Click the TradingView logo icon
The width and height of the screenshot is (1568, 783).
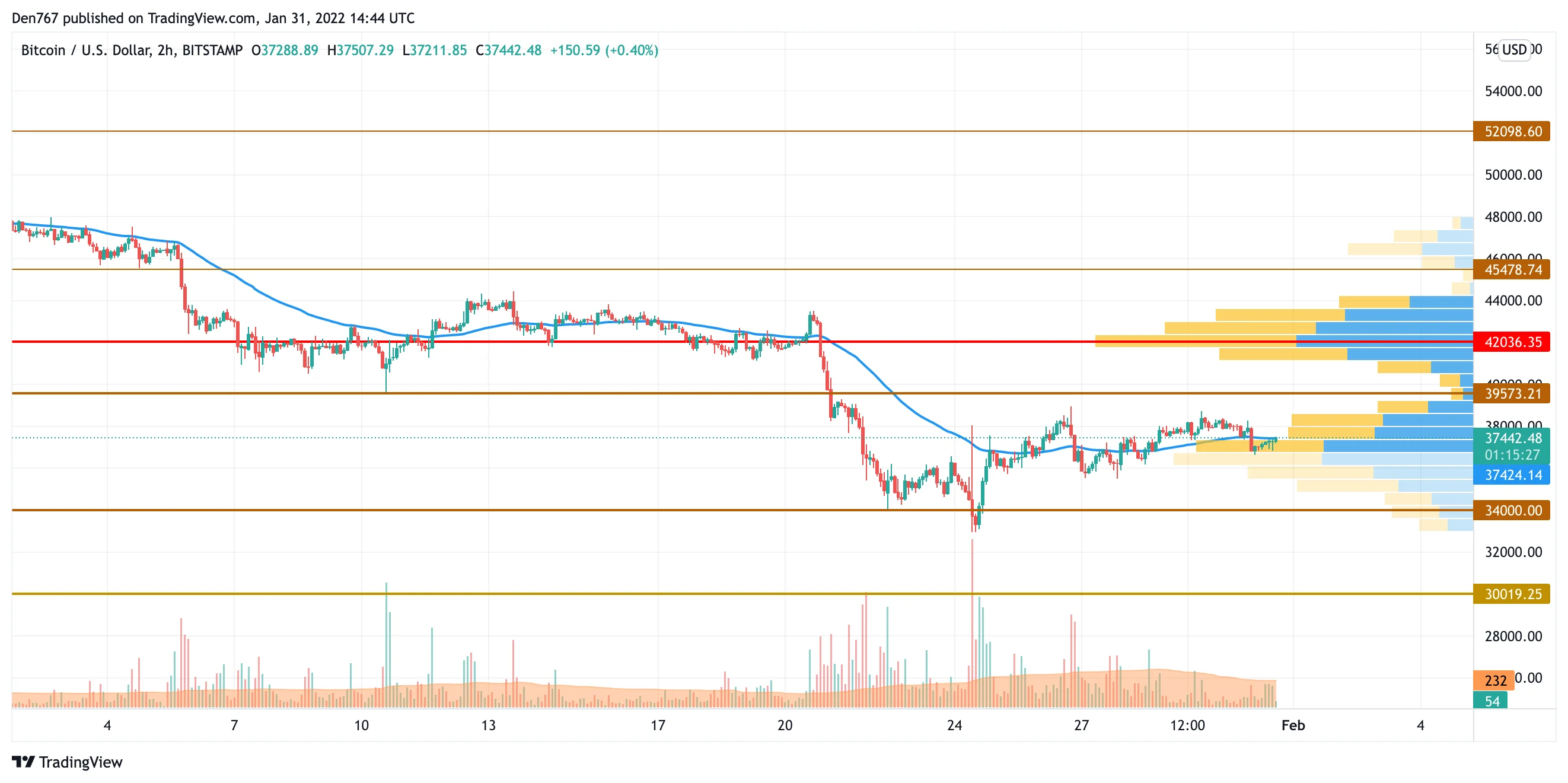(23, 762)
